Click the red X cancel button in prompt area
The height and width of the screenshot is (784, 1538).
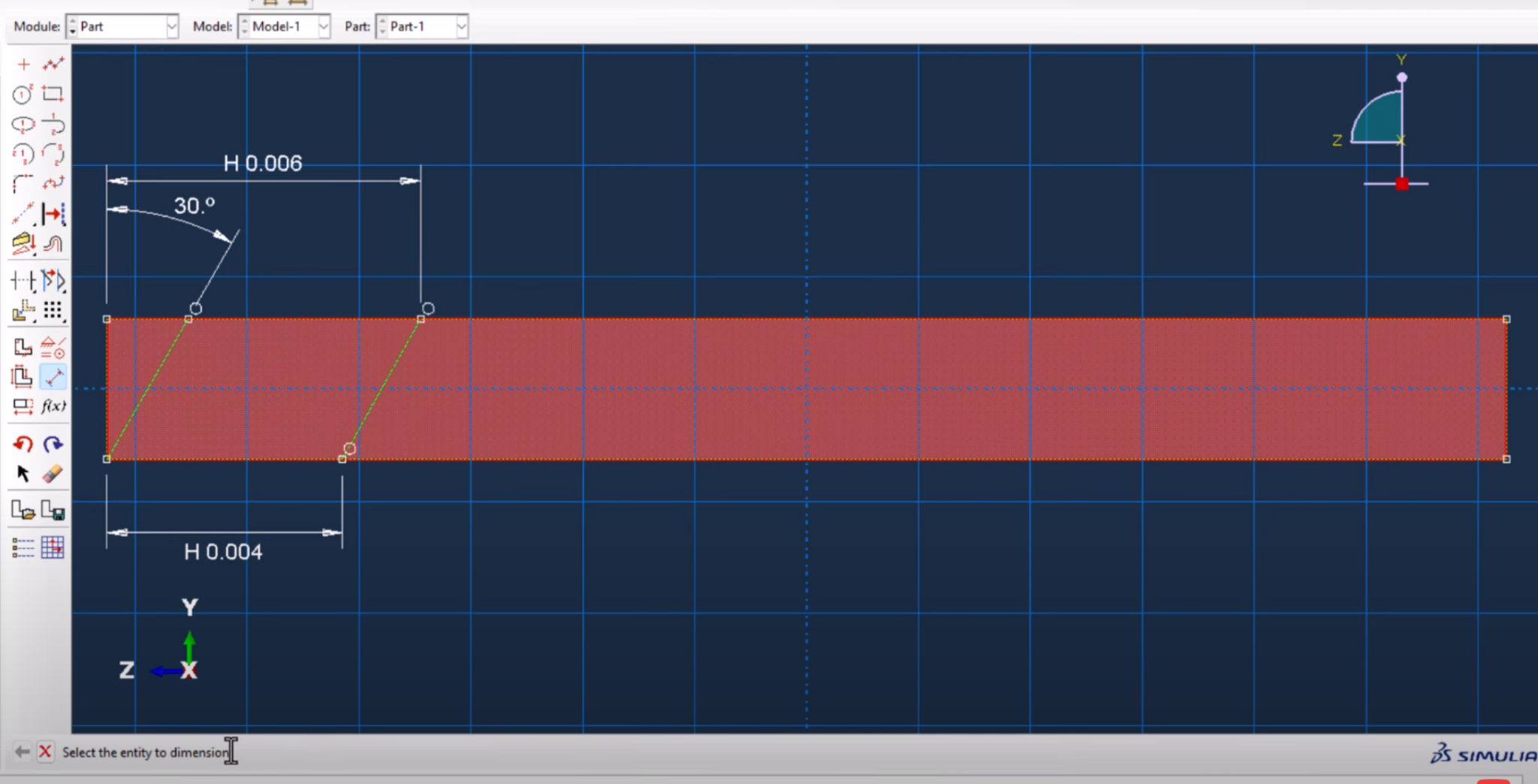tap(45, 751)
